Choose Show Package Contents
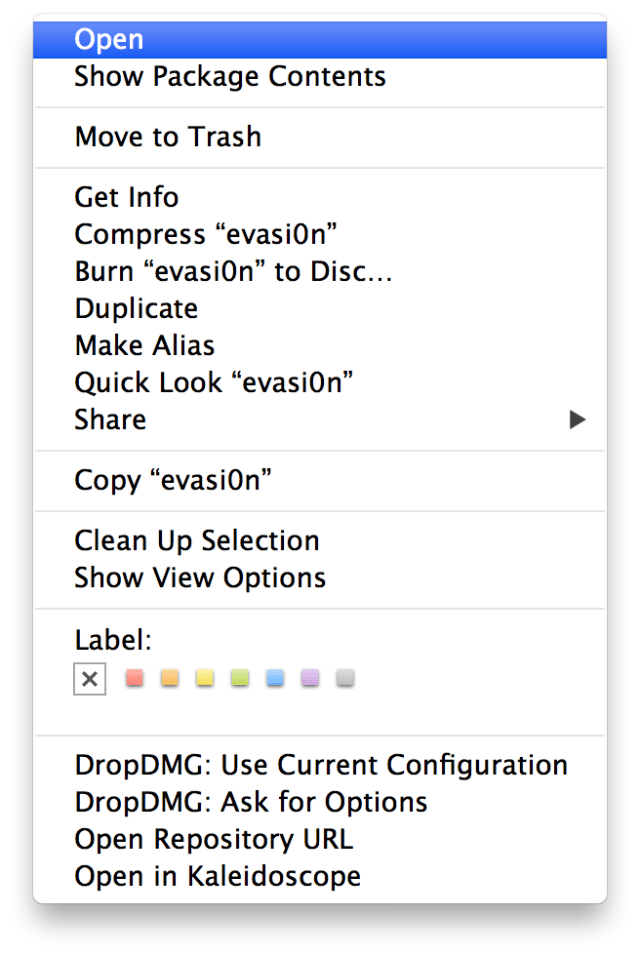The image size is (640, 956). tap(230, 76)
